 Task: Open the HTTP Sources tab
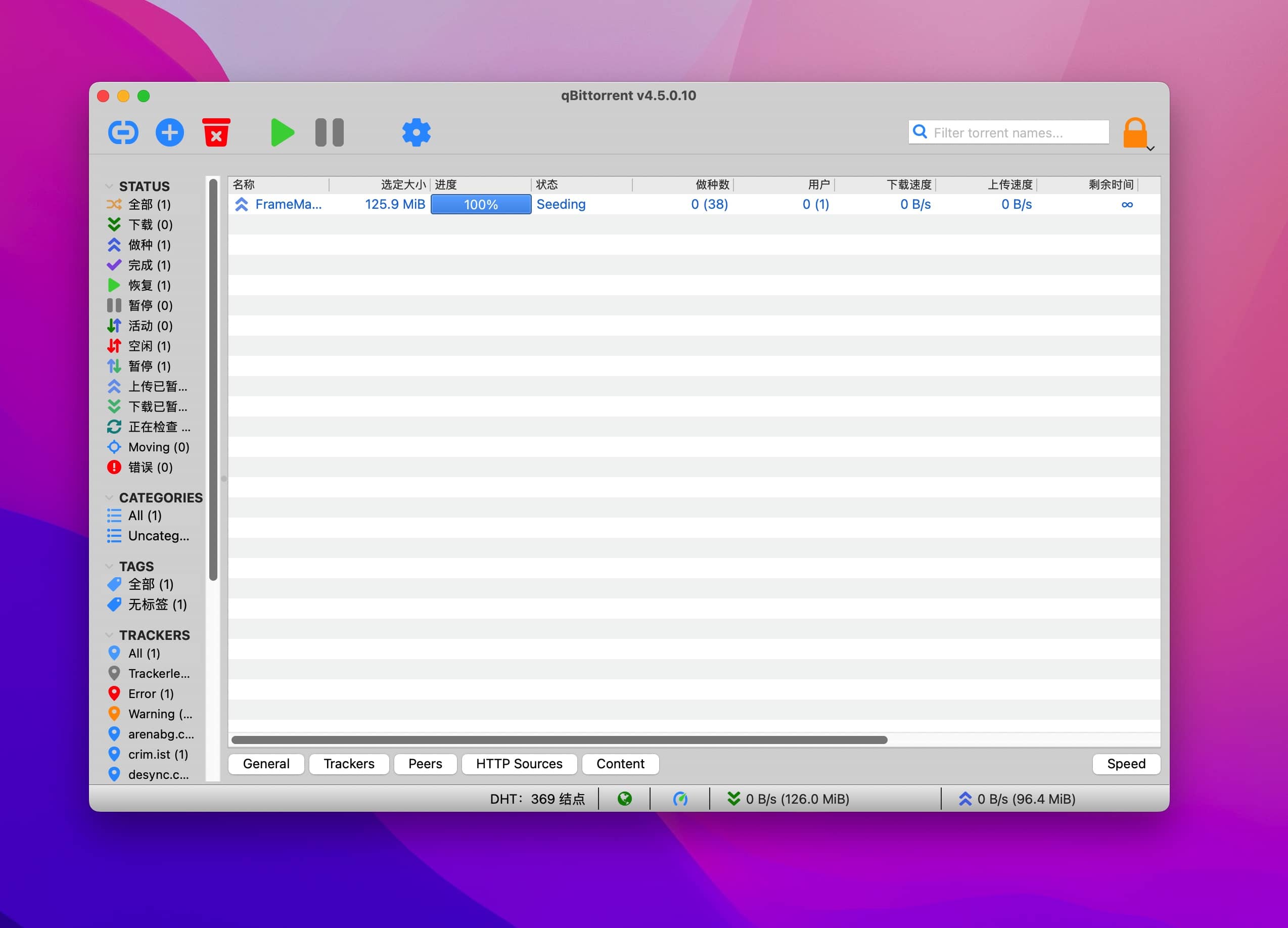[520, 764]
